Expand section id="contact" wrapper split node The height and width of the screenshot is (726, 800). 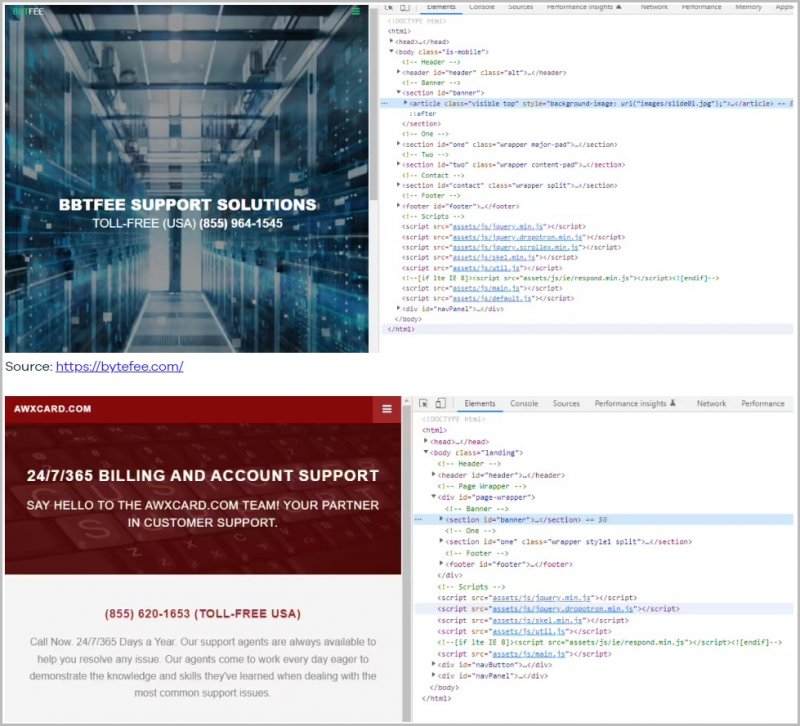click(399, 185)
